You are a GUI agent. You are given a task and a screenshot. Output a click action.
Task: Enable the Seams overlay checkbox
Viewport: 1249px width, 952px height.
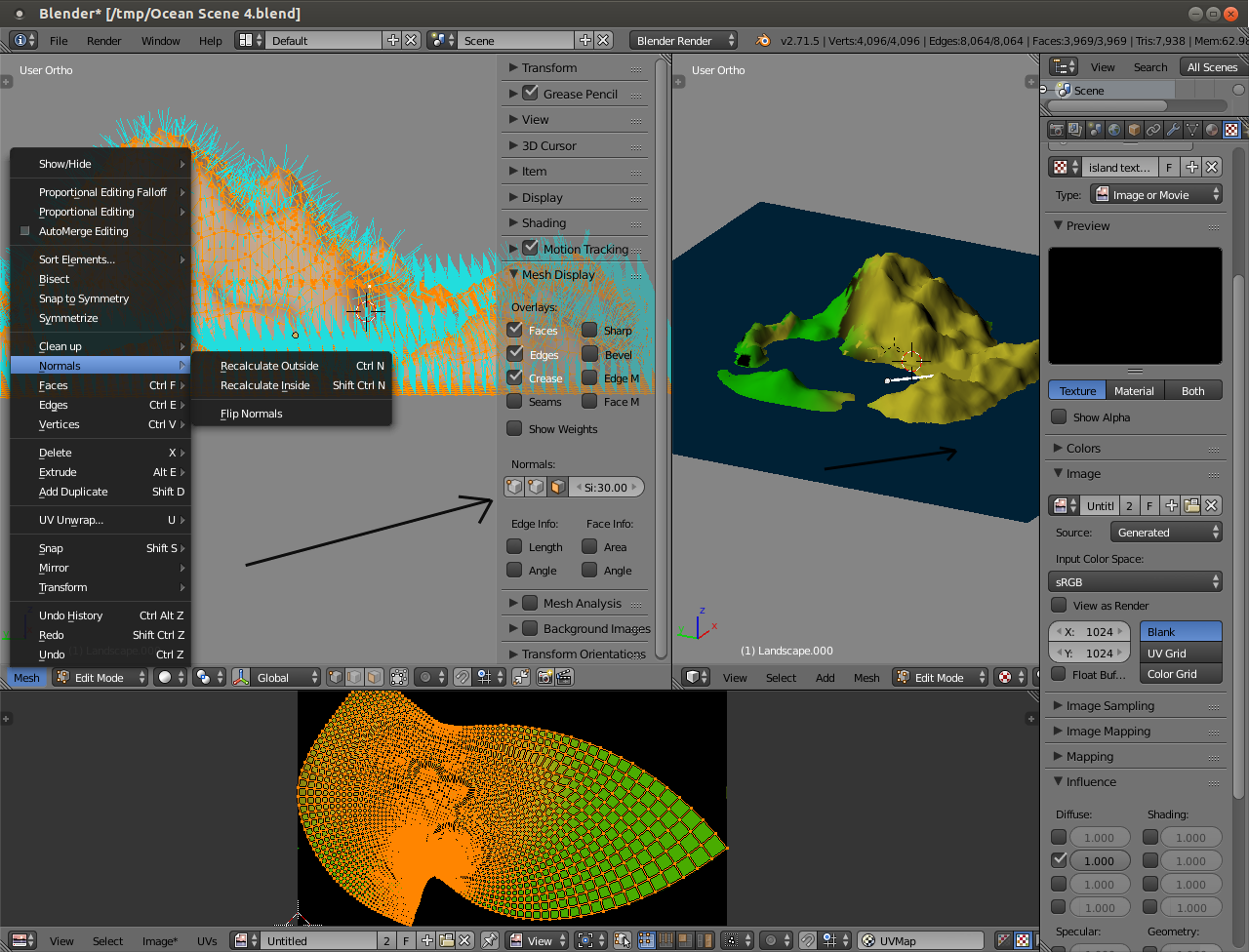(x=515, y=401)
